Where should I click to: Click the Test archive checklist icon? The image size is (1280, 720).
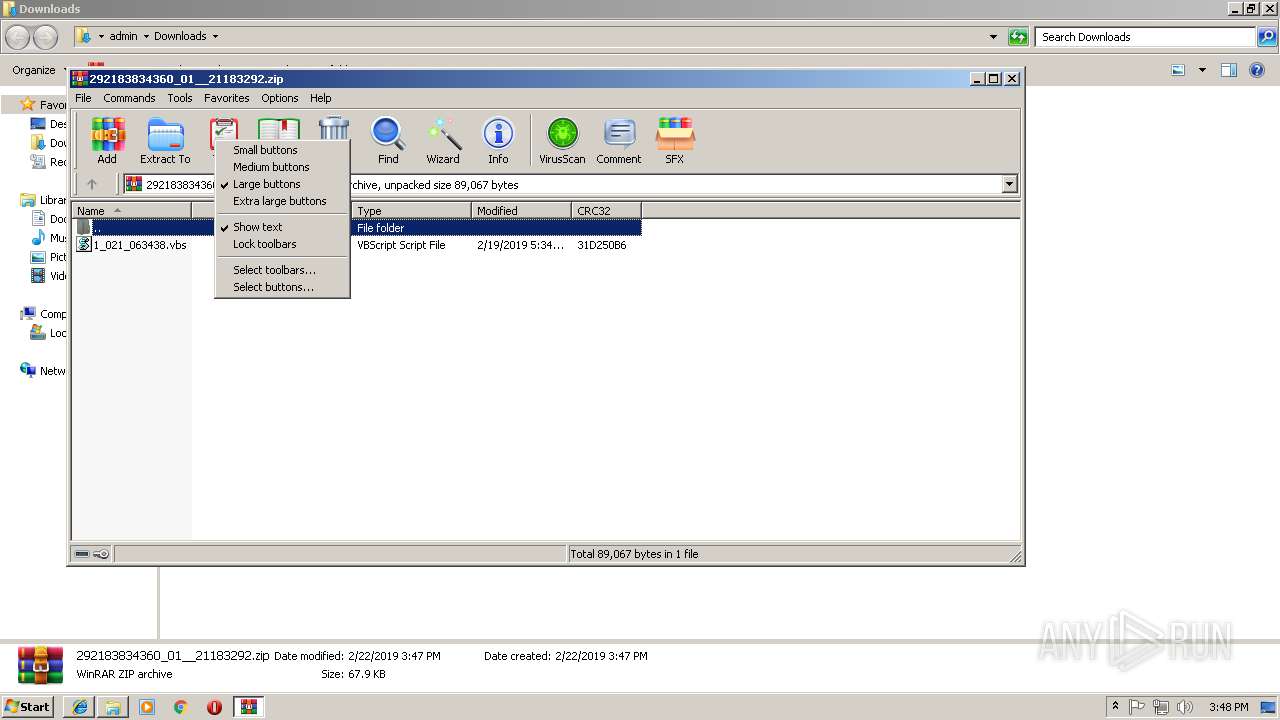click(223, 129)
